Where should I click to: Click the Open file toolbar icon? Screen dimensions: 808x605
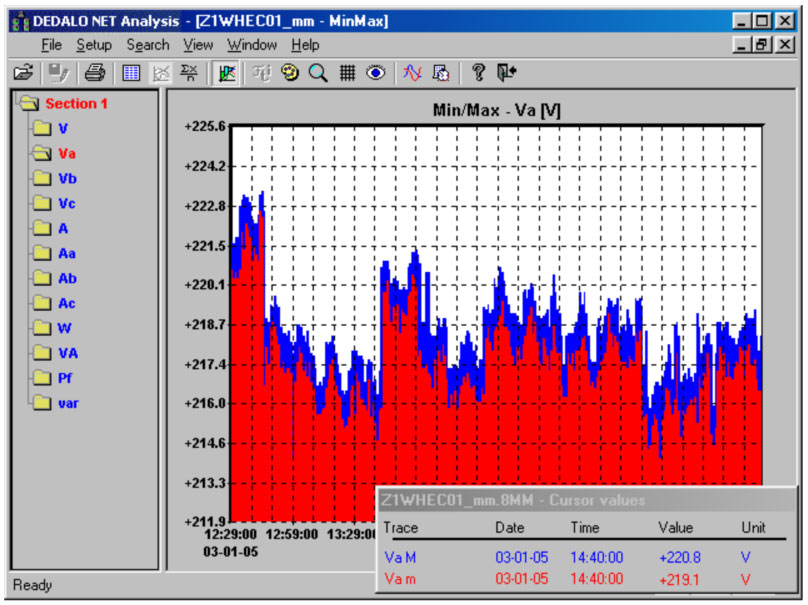[x=23, y=73]
